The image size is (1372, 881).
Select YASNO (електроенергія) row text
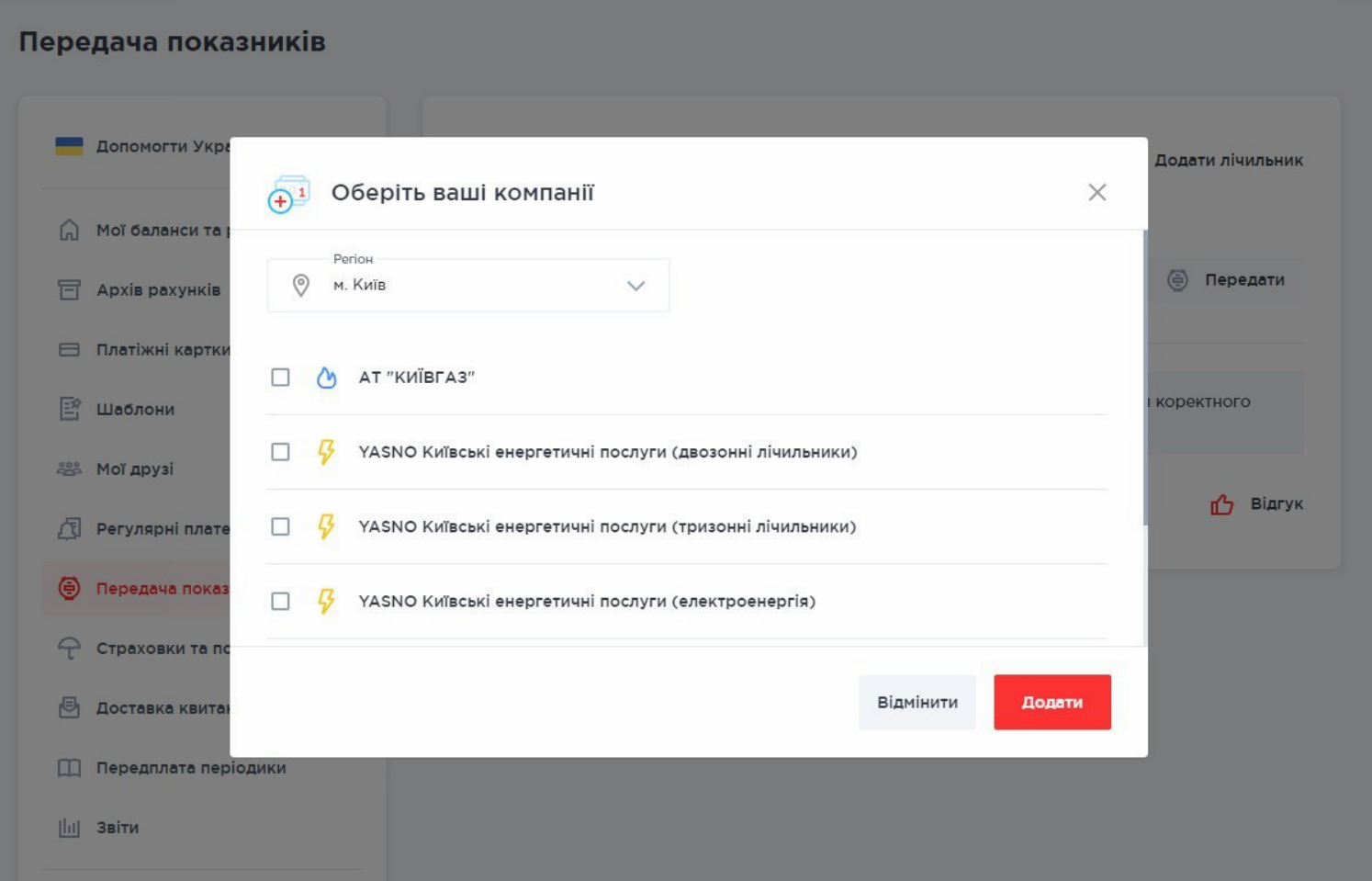[587, 601]
